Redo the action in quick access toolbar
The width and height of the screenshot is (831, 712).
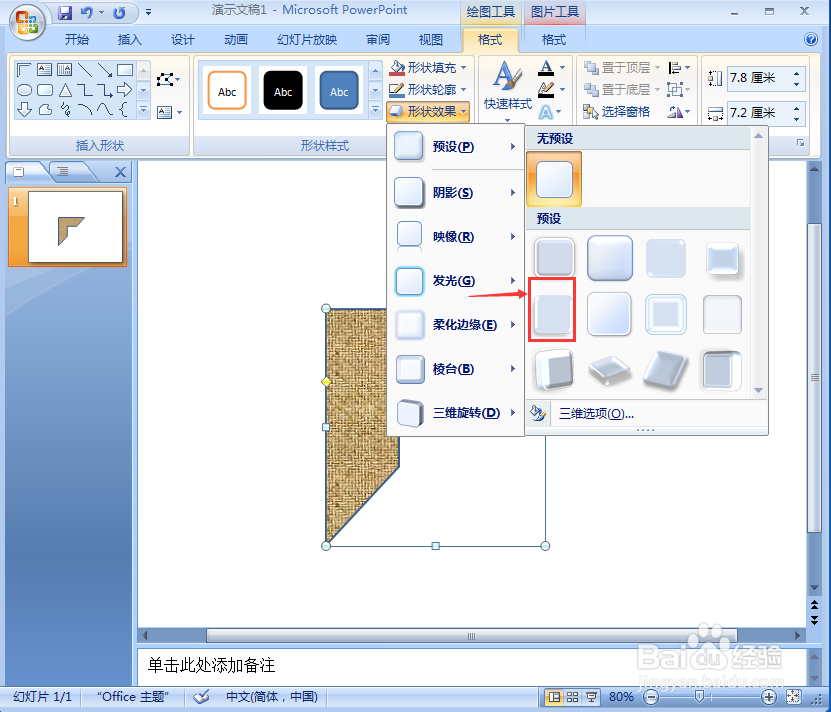point(119,12)
